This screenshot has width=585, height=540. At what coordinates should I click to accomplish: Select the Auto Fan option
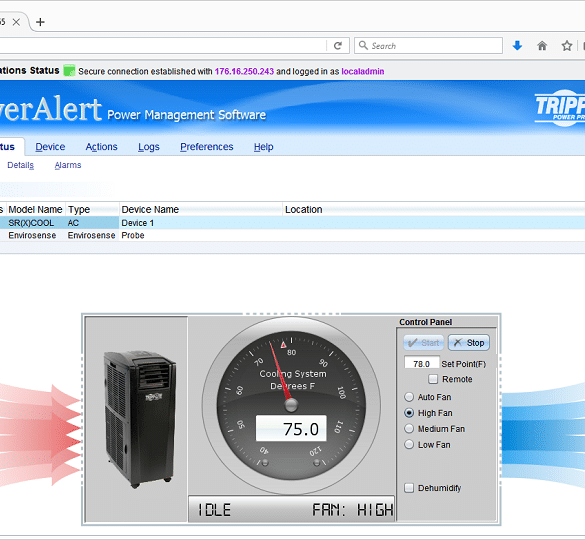point(409,397)
